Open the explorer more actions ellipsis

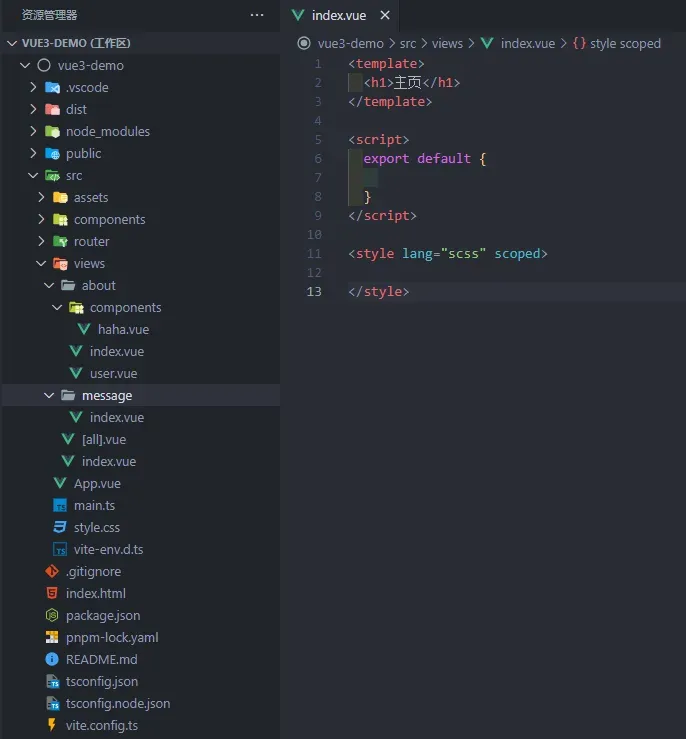click(x=257, y=15)
